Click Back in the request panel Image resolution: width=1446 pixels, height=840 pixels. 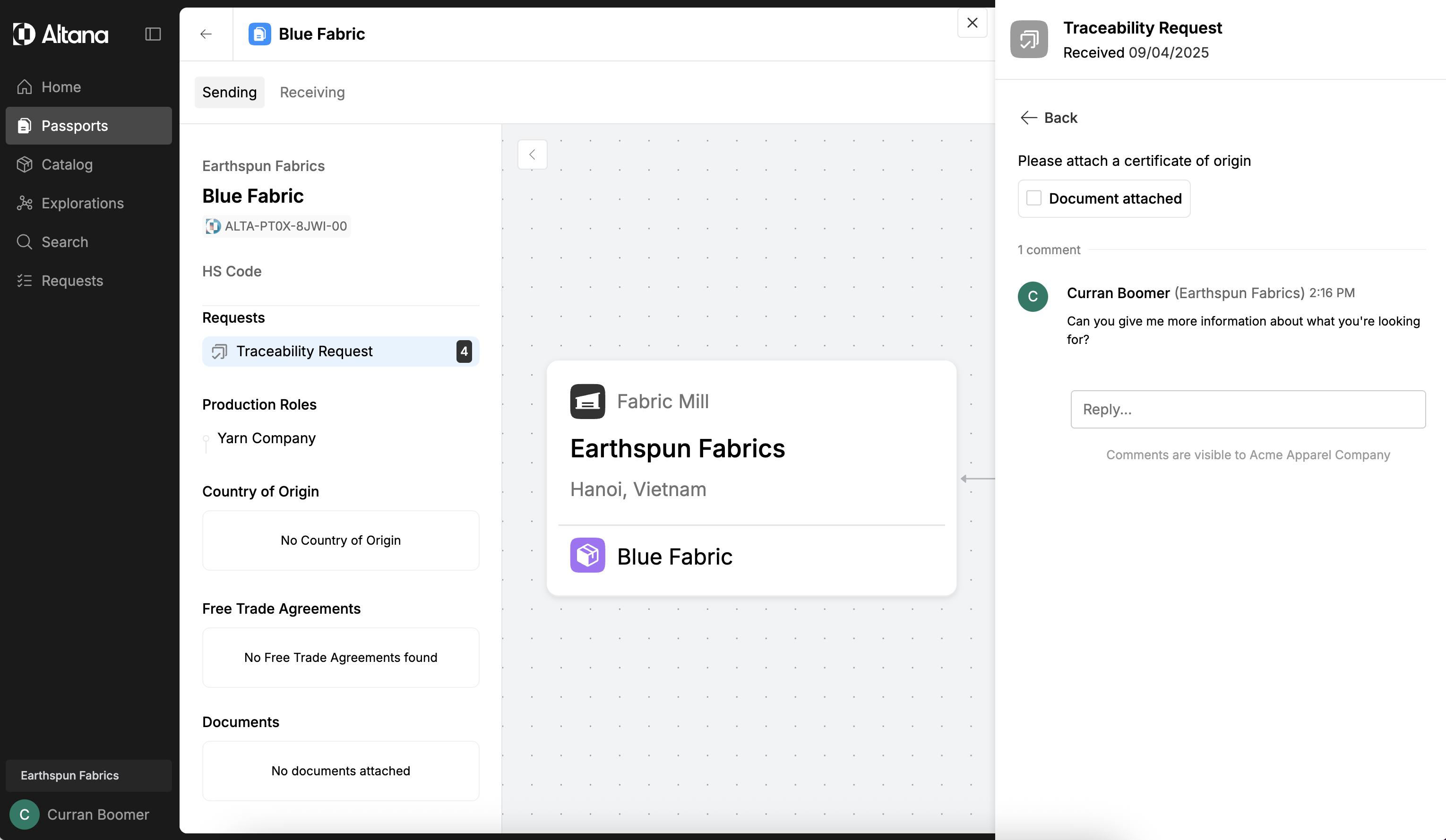click(x=1048, y=118)
